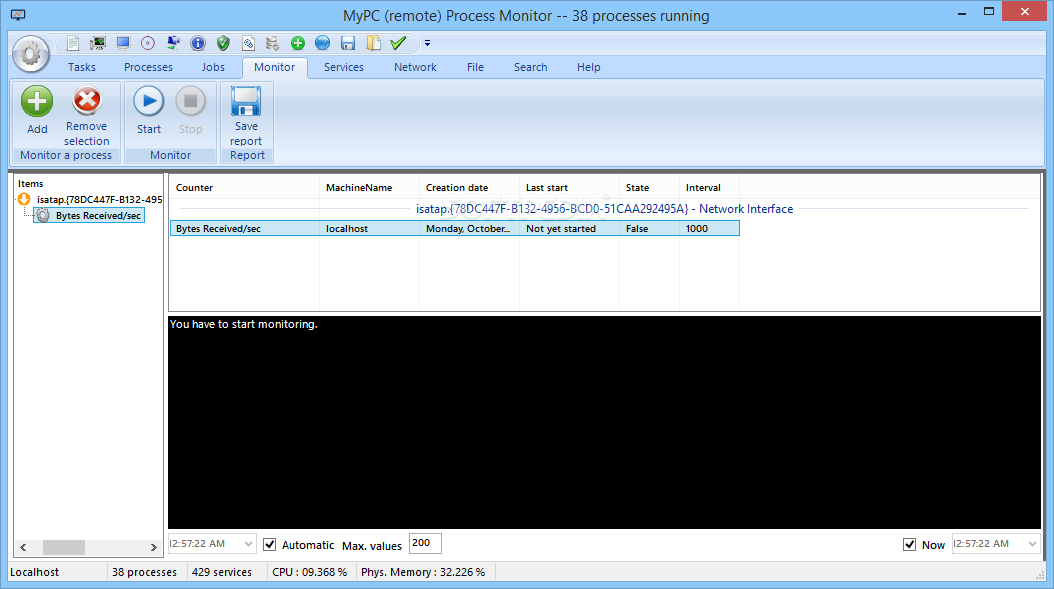Toggle the Now checkbox

click(909, 545)
